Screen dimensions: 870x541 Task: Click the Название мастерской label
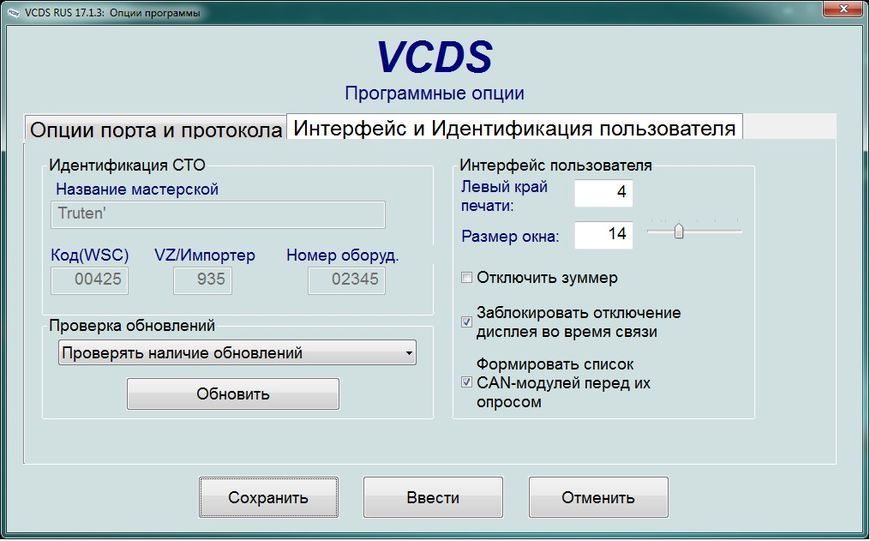pyautogui.click(x=137, y=189)
